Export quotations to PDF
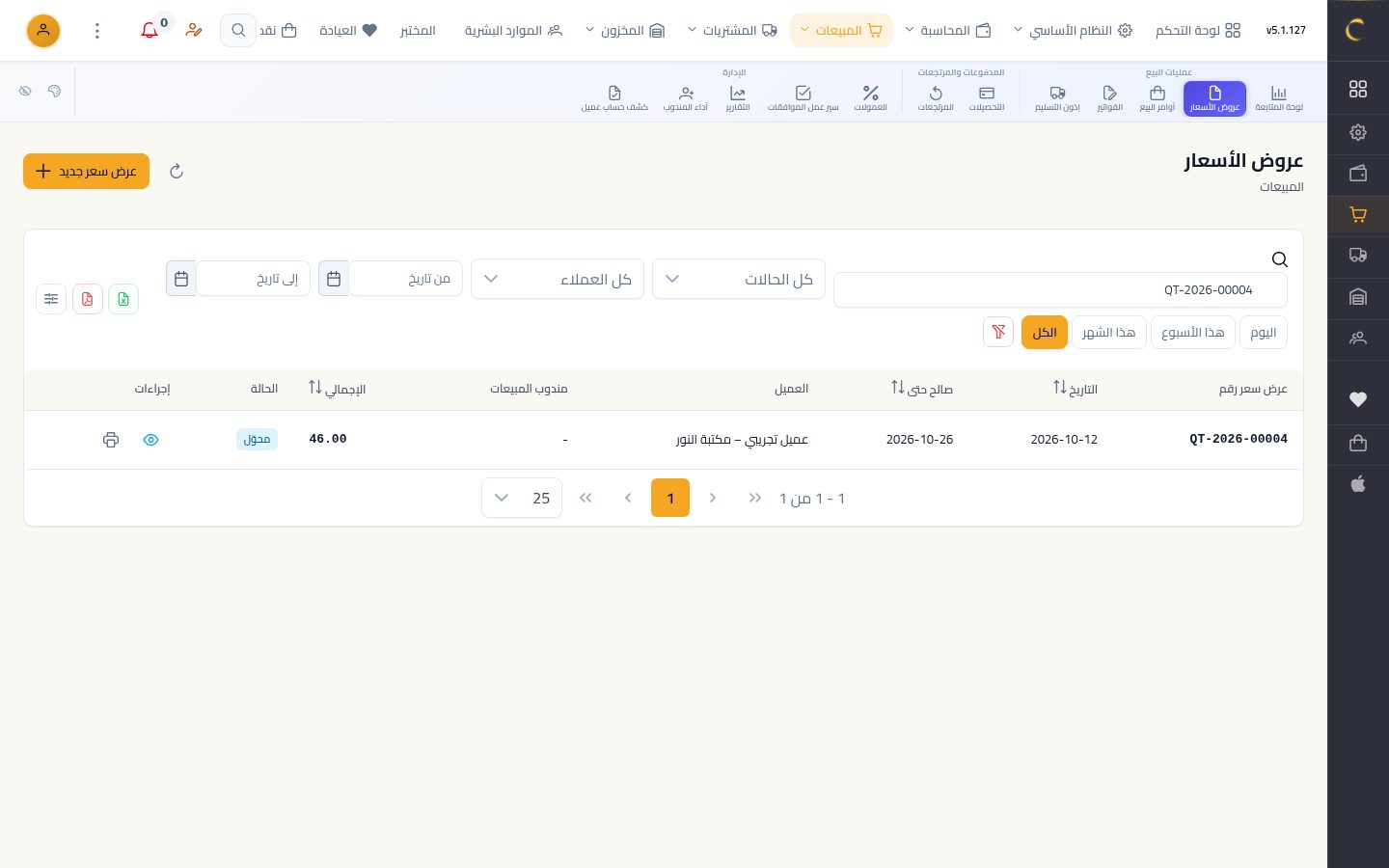 point(88,299)
